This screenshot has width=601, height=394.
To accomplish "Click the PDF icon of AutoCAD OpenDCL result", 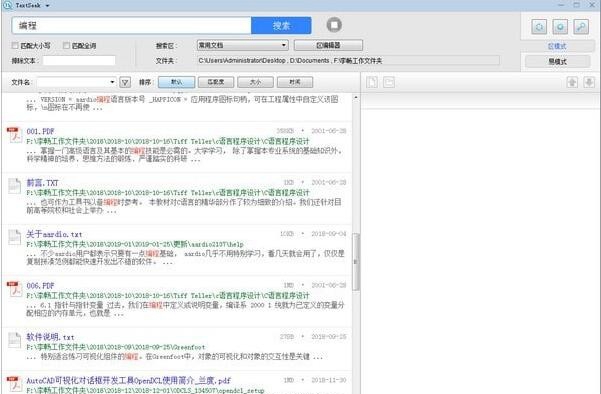I will click(14, 384).
